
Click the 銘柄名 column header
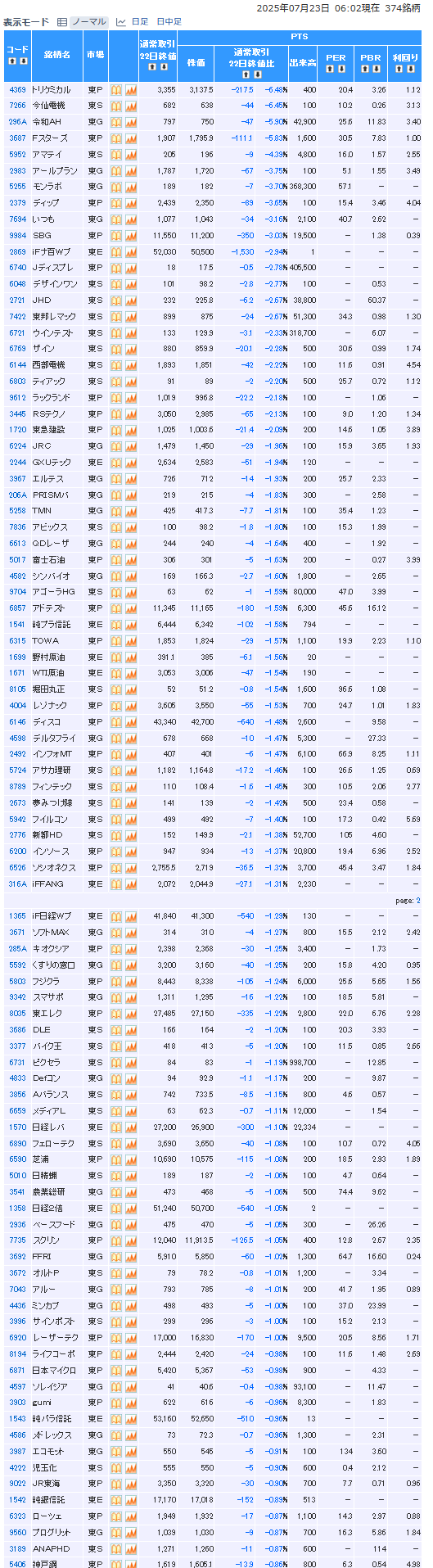(x=56, y=55)
